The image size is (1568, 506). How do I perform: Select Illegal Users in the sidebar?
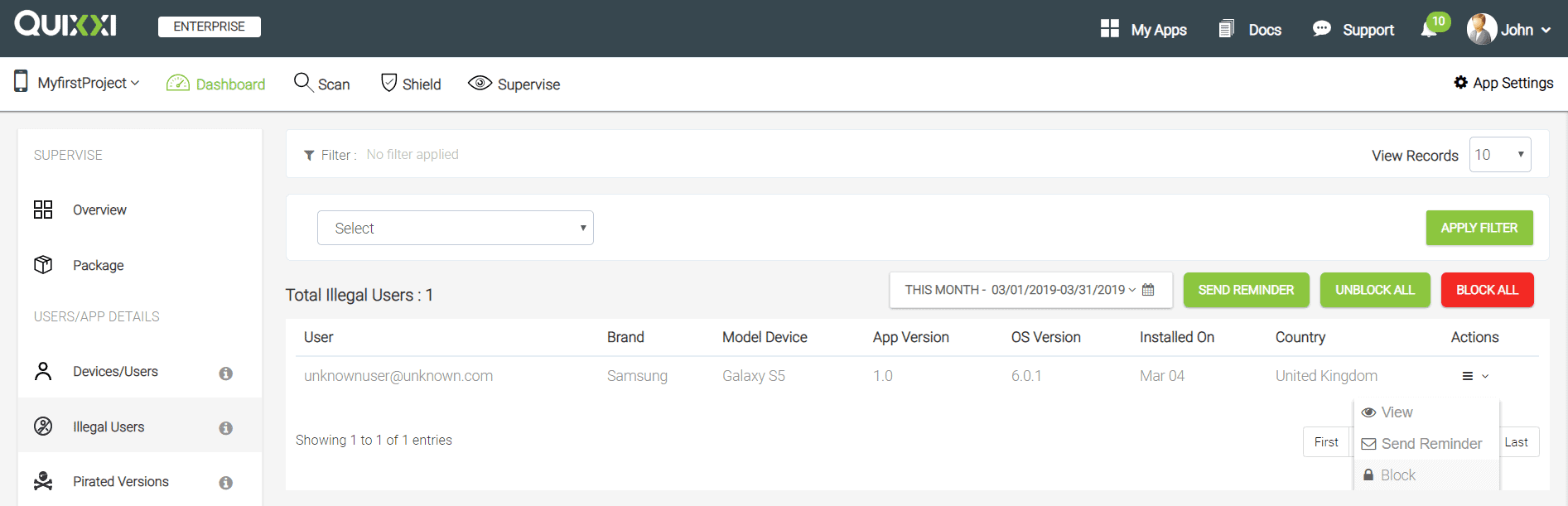pos(109,427)
